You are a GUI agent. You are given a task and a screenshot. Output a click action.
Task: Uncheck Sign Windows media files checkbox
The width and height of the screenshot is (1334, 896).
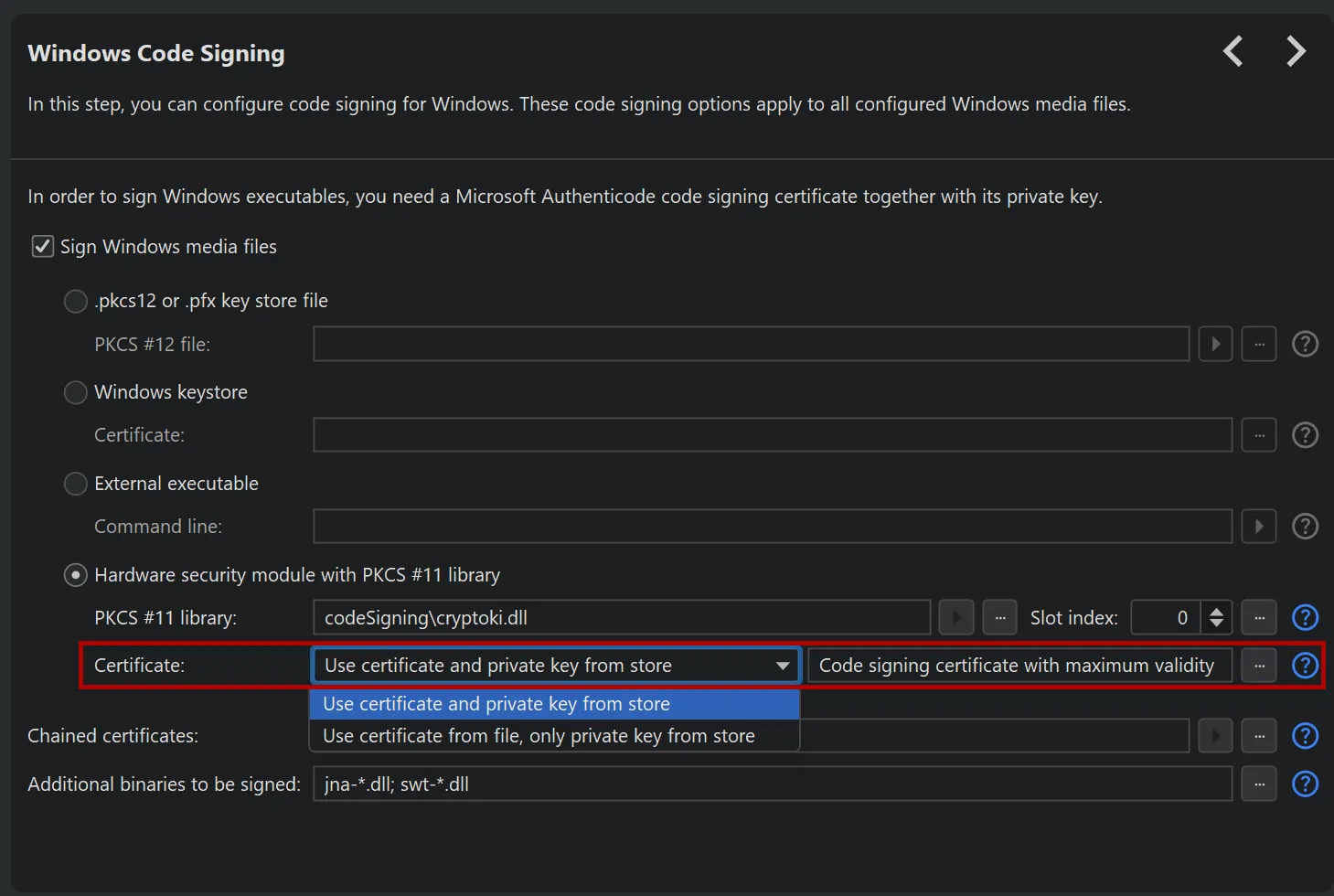pyautogui.click(x=43, y=247)
